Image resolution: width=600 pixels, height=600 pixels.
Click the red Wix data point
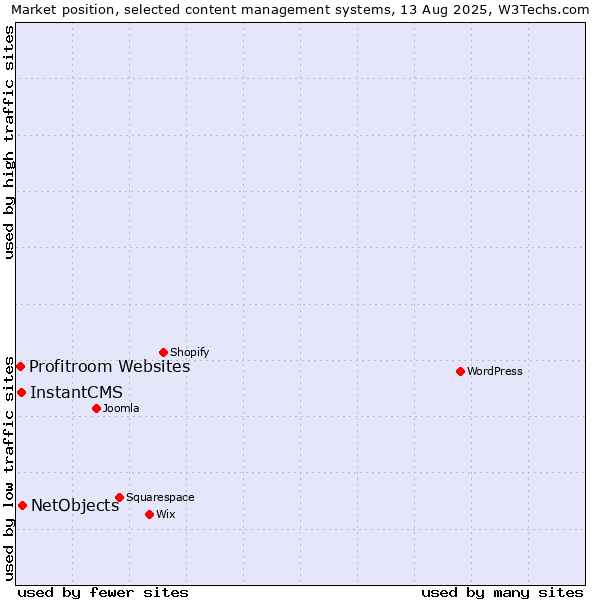(150, 514)
